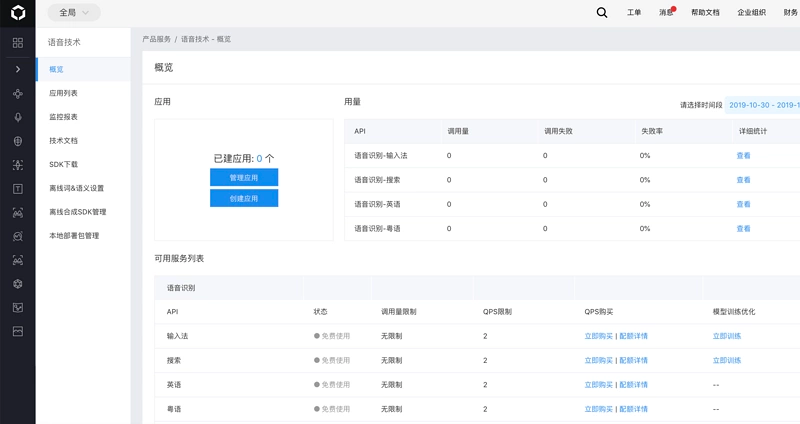The height and width of the screenshot is (424, 800).
Task: Open search with the magnifier icon
Action: pos(602,13)
